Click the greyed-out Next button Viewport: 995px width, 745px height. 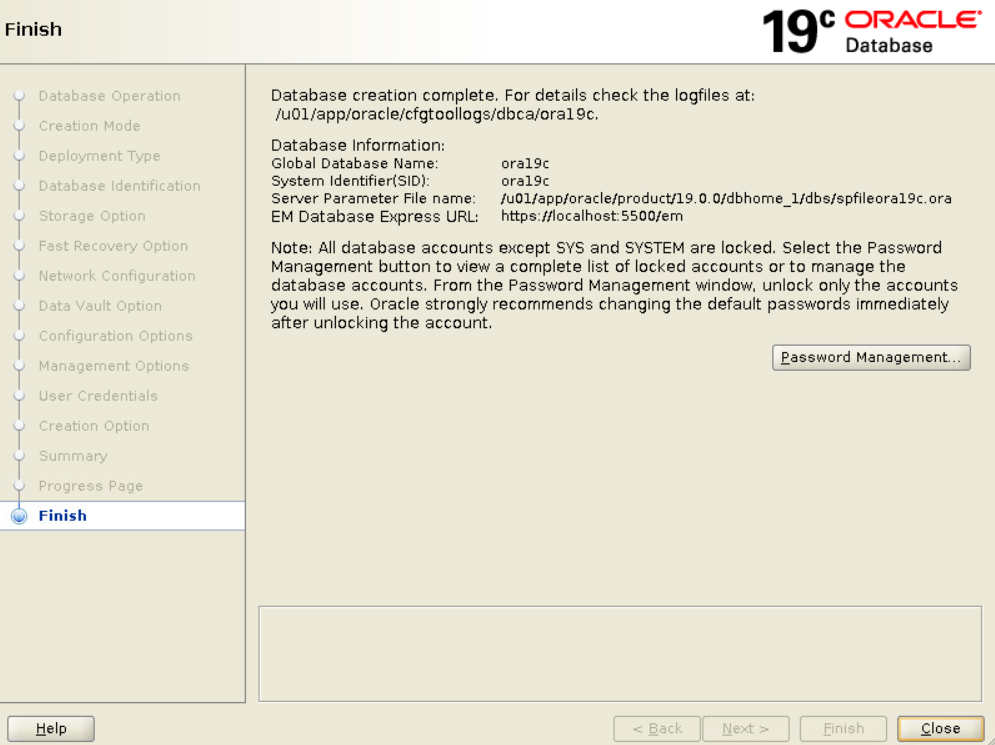[x=746, y=729]
